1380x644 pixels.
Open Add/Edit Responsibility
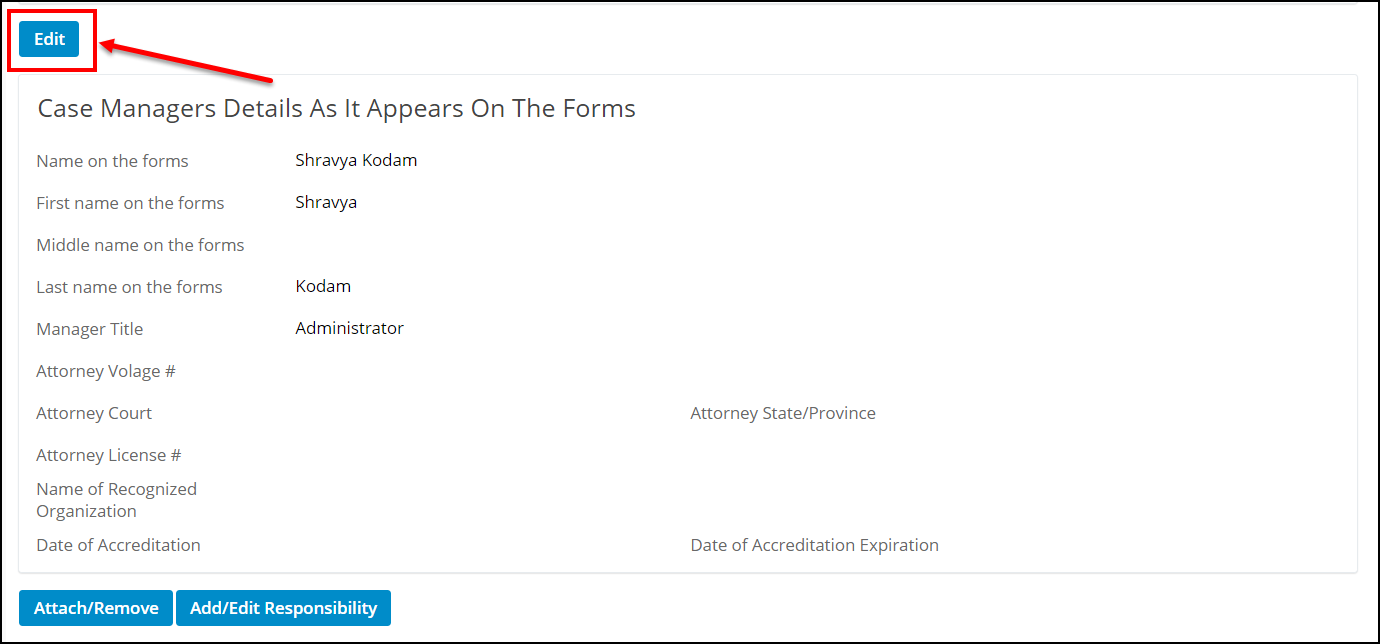click(x=283, y=607)
